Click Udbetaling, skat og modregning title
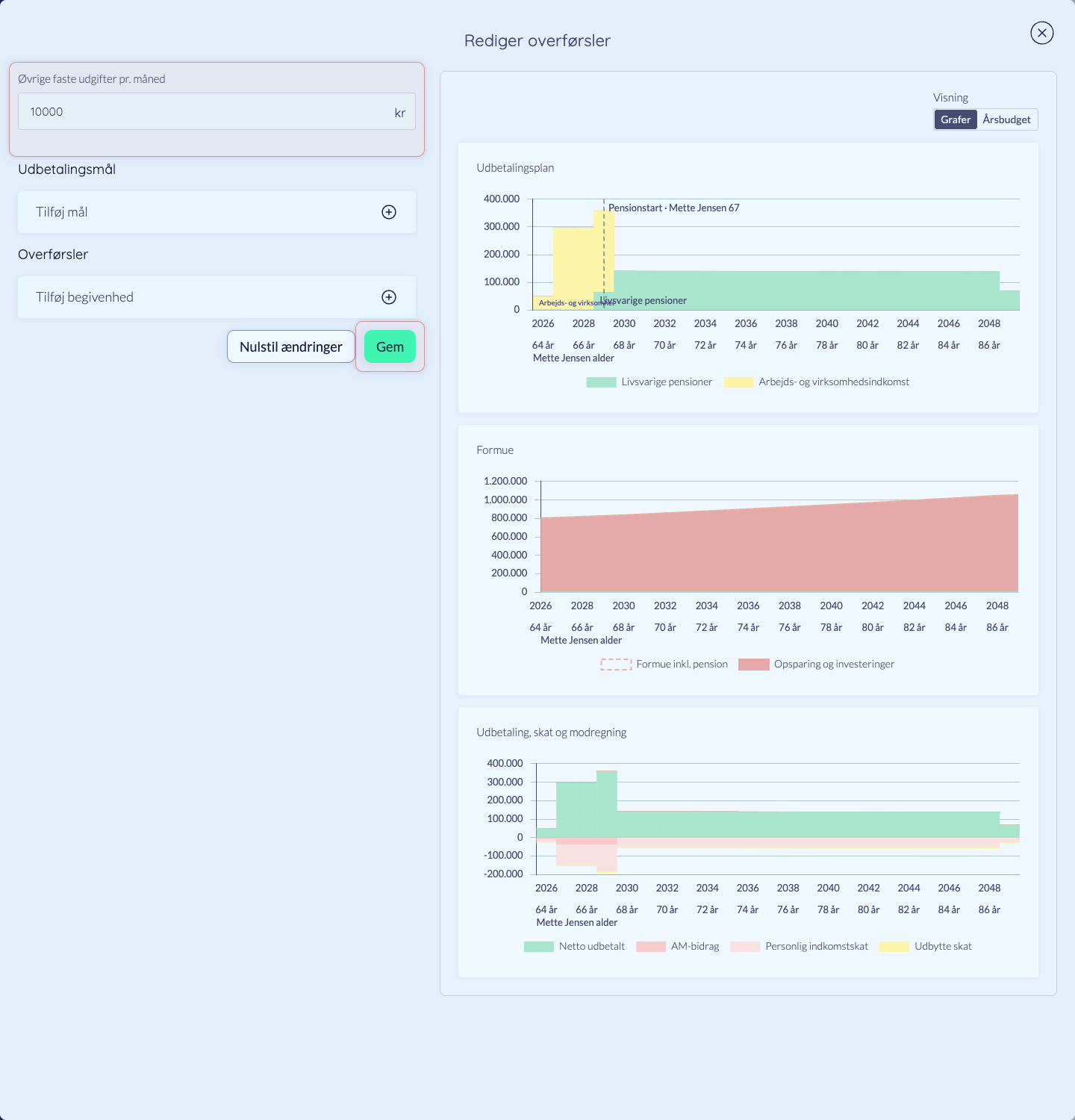 552,732
